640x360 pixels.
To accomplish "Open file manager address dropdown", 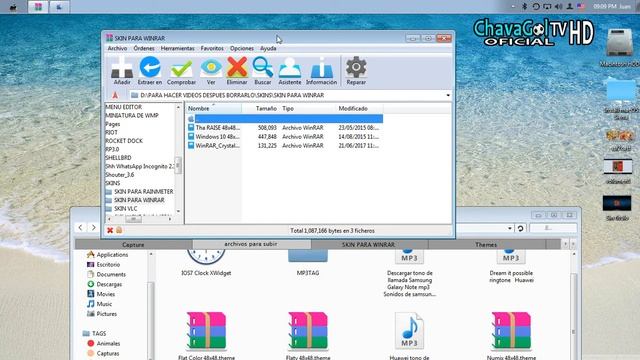I will tap(510, 228).
